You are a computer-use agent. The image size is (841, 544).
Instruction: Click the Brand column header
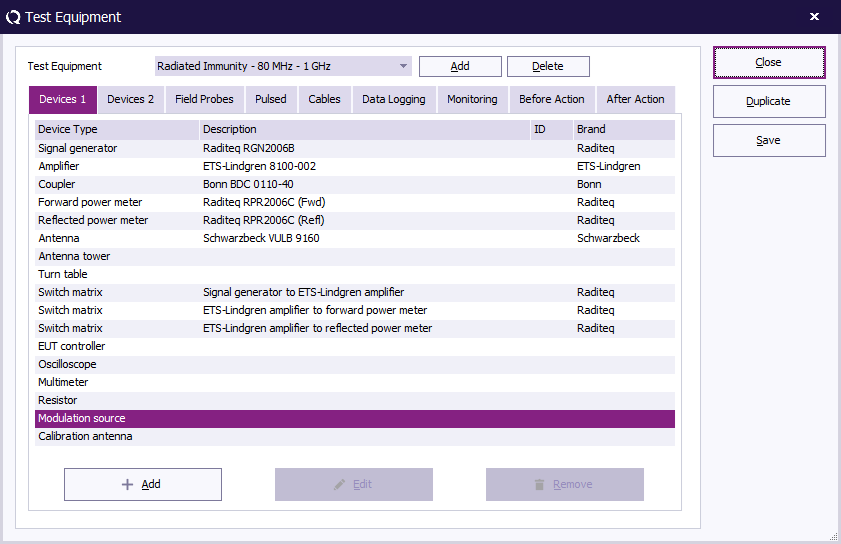tap(622, 129)
